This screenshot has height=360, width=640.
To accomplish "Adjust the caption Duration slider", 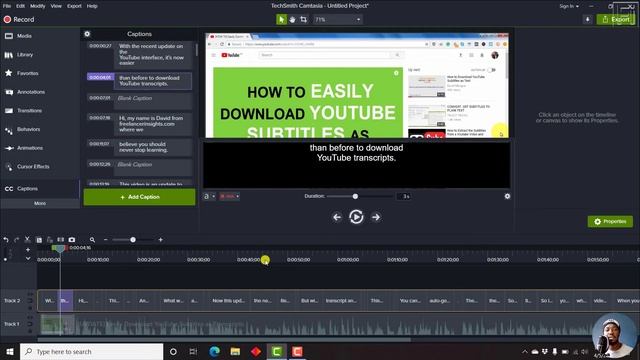I will (x=355, y=196).
